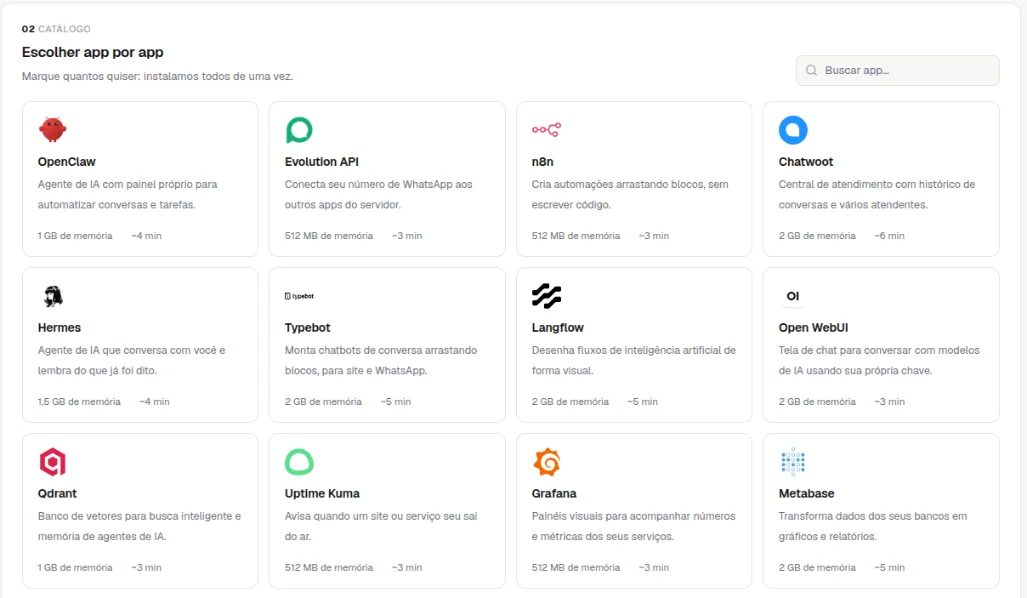Screen dimensions: 1027x598
Task: Click the "02 CATÁLOGO" section label
Action: click(56, 29)
